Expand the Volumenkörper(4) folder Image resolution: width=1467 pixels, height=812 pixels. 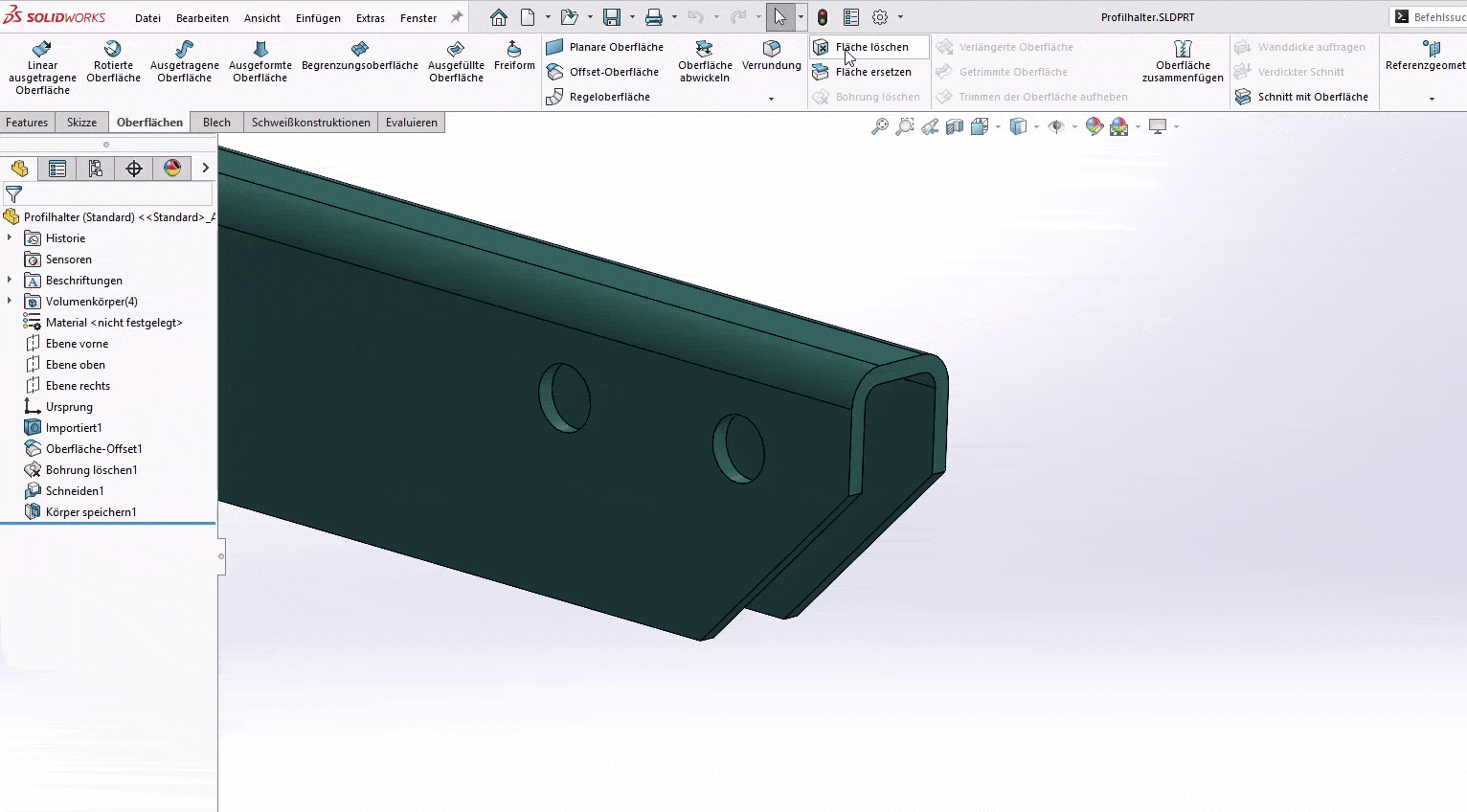tap(10, 301)
